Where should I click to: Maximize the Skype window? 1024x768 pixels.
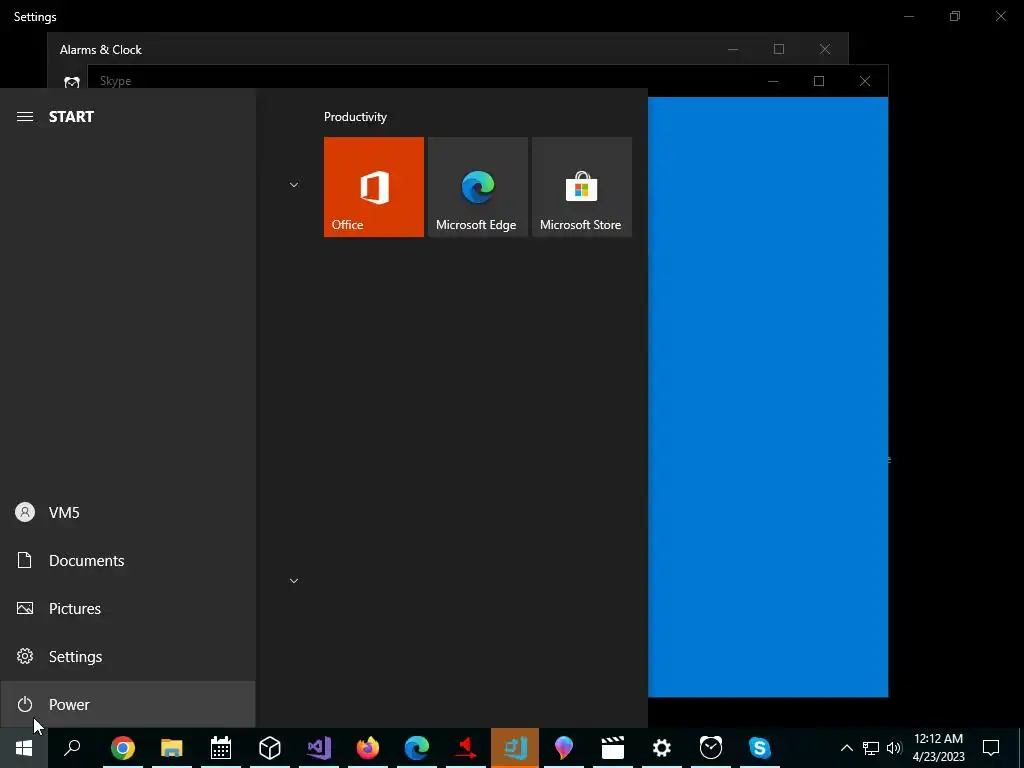click(x=819, y=81)
